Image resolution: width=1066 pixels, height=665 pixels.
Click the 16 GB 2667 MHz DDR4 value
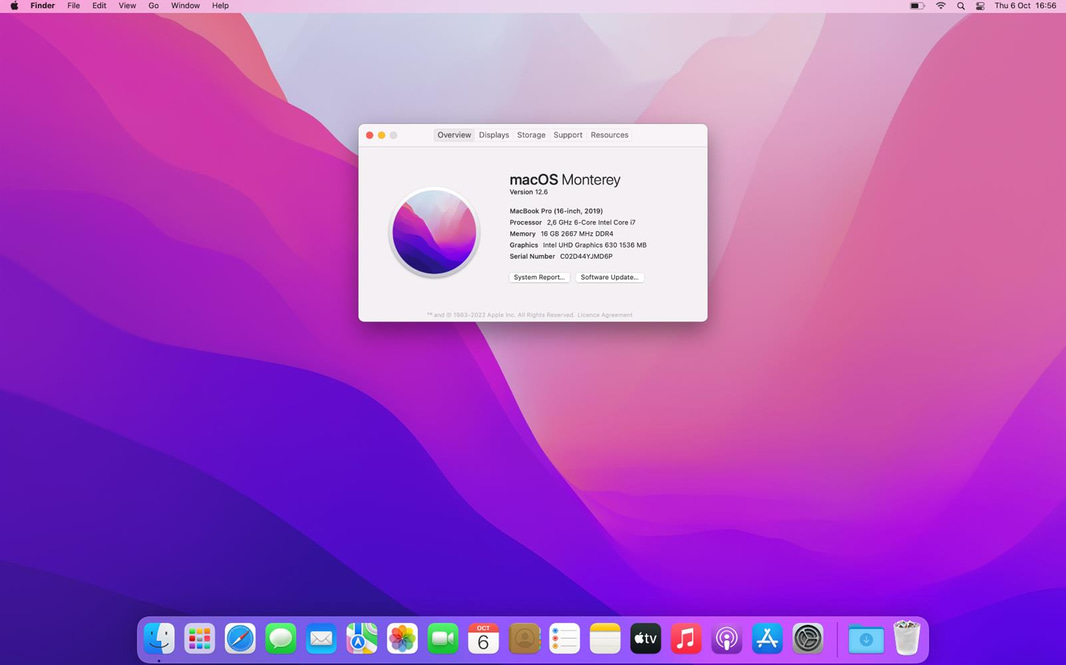(x=577, y=234)
